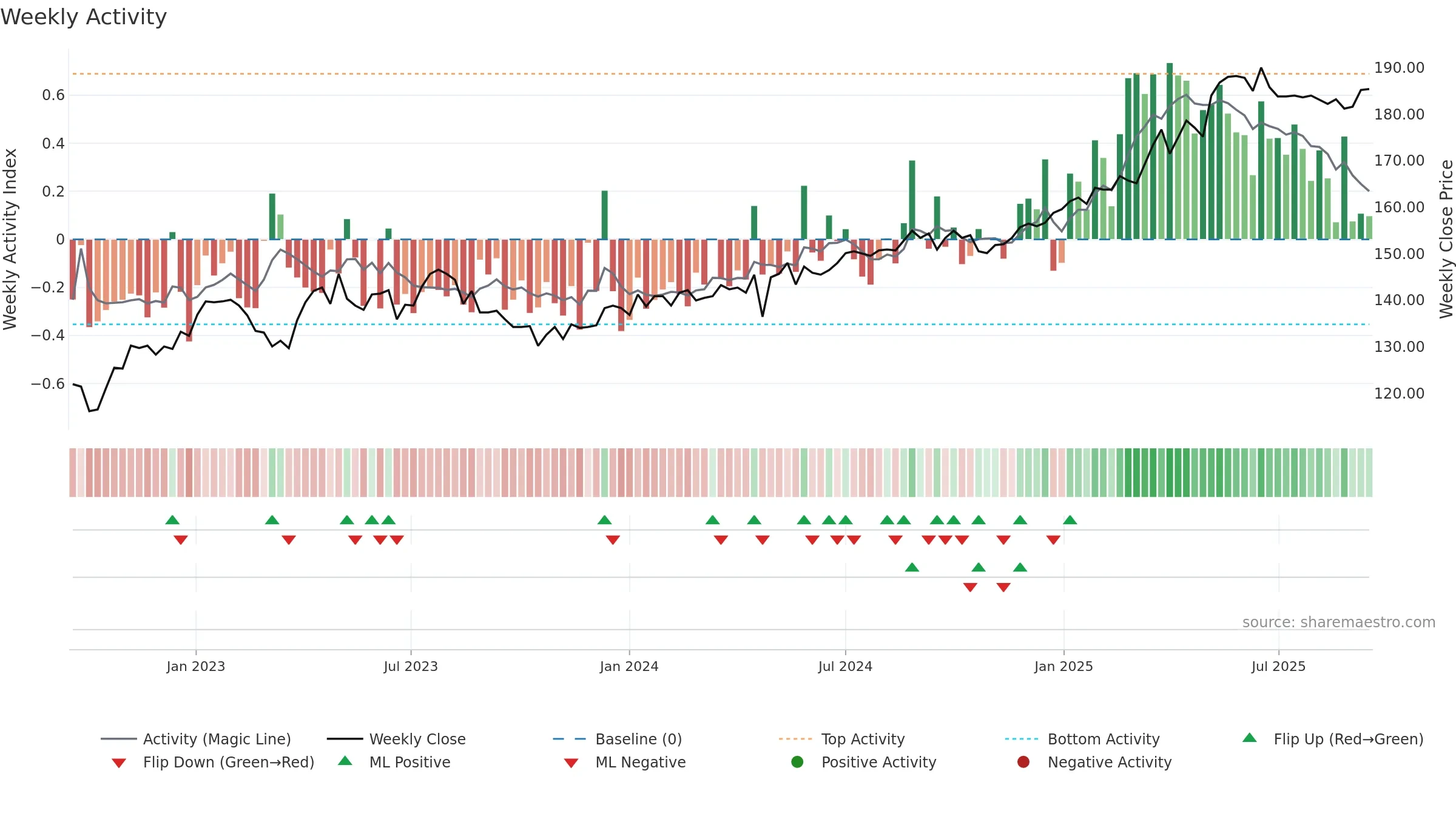Toggle the ML Positive legend entry
The width and height of the screenshot is (1456, 819).
point(394,762)
